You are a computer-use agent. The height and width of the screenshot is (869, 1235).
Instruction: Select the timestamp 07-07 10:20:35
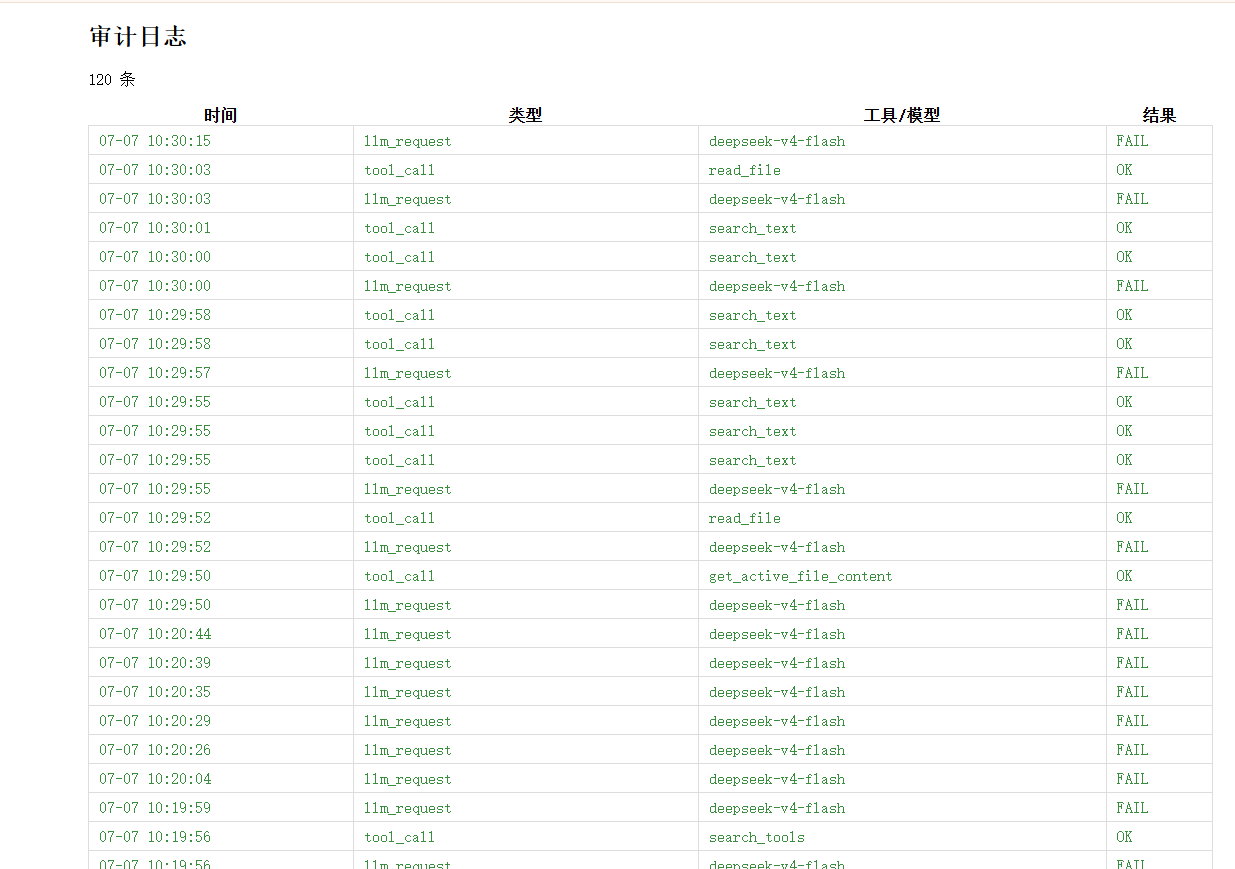[x=155, y=692]
